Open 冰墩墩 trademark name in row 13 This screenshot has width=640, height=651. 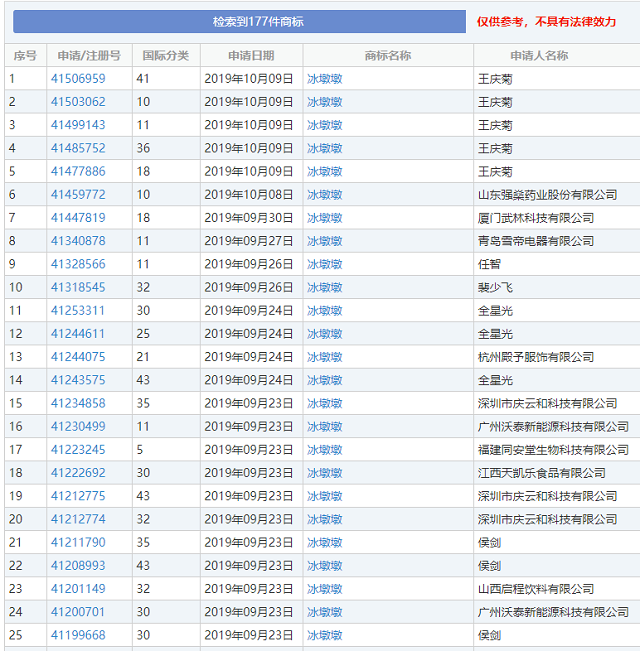pyautogui.click(x=324, y=357)
